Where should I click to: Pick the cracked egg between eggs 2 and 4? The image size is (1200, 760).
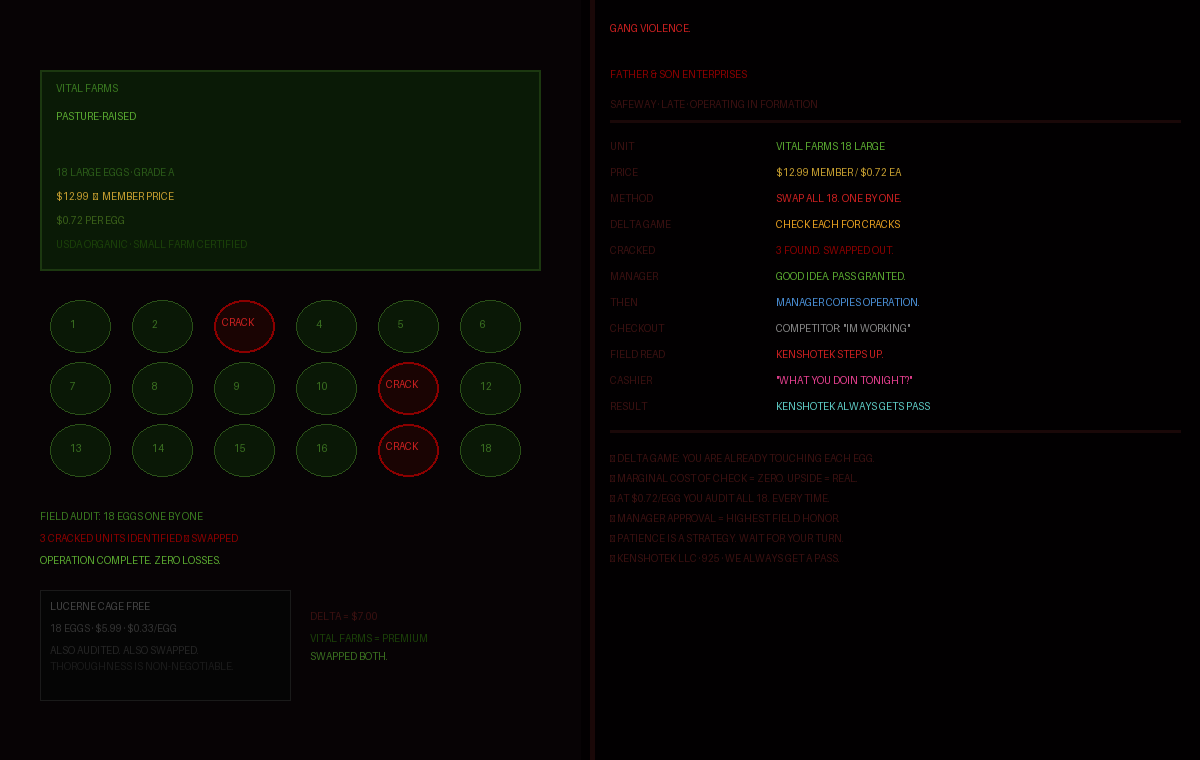point(244,326)
